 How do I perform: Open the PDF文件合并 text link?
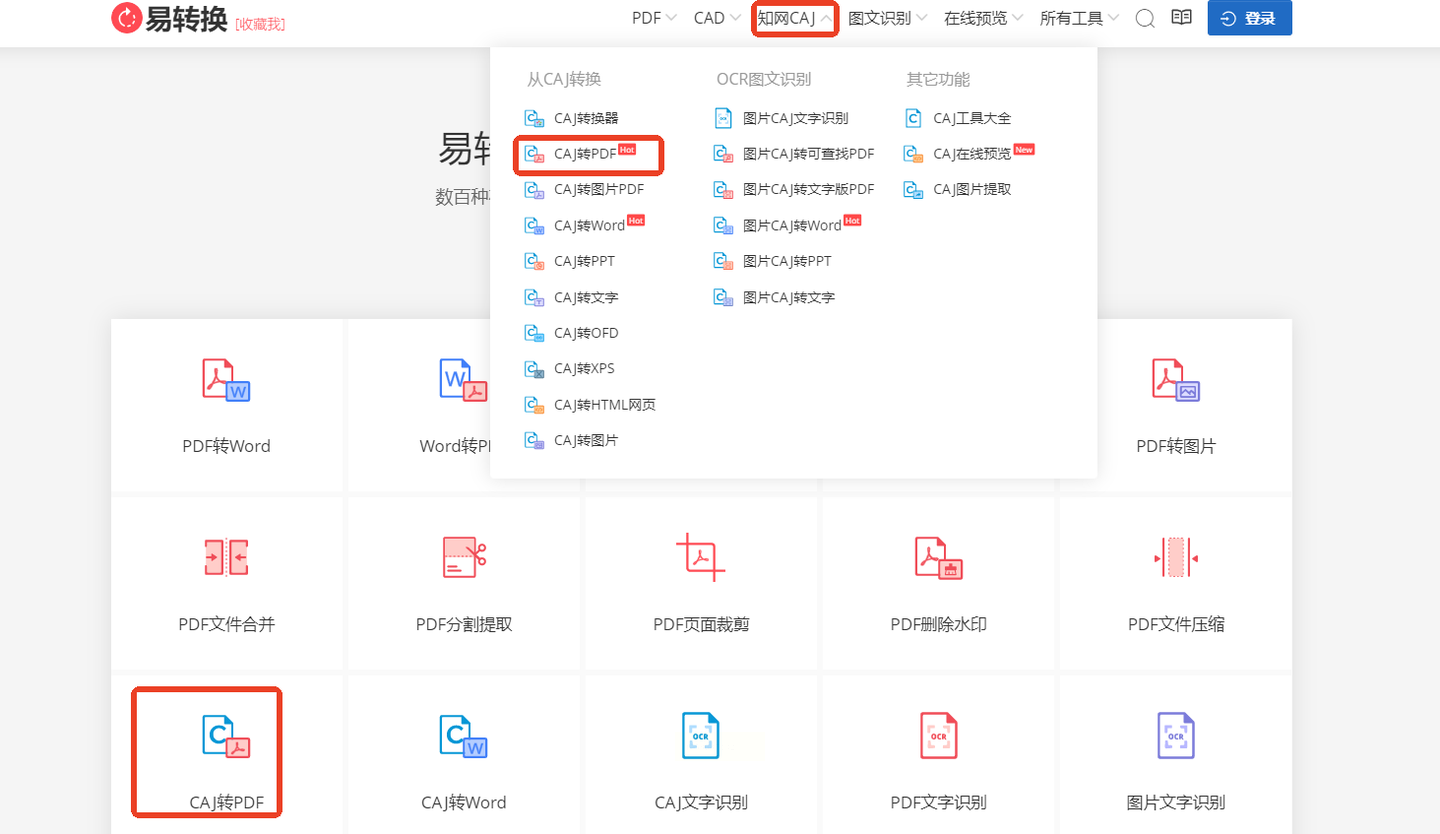click(226, 624)
